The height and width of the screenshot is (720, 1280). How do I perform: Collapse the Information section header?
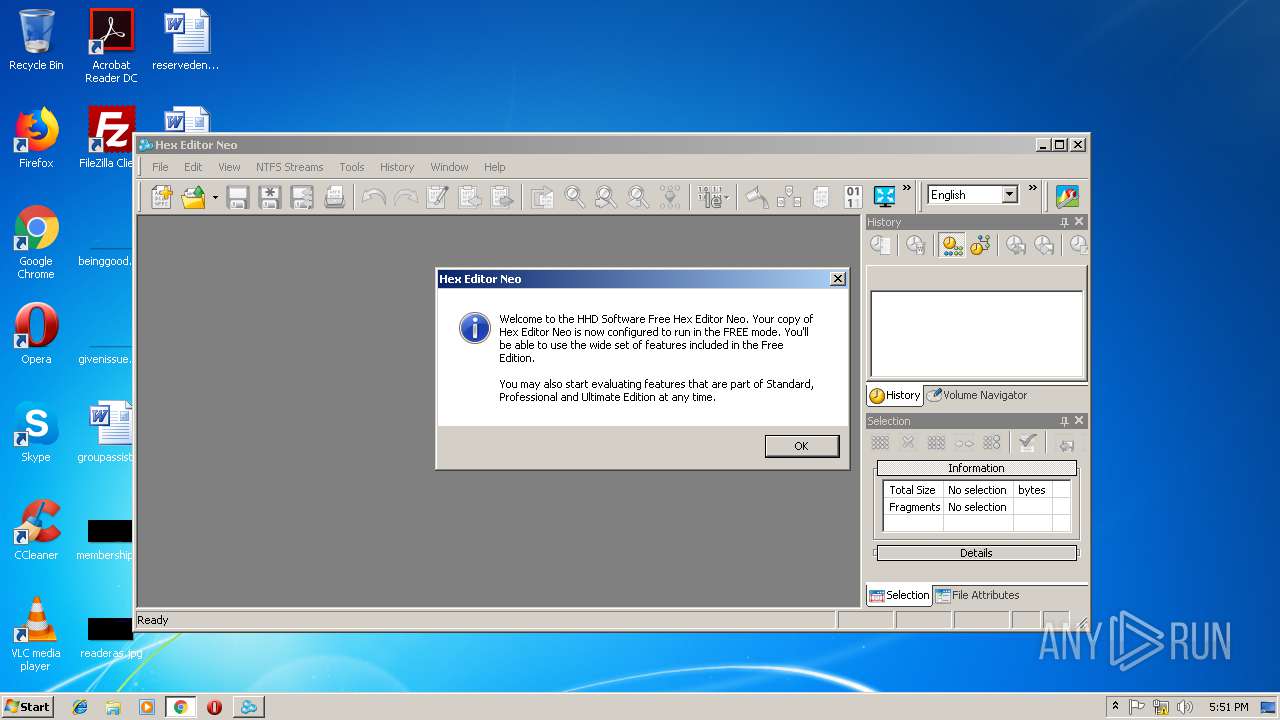tap(976, 468)
